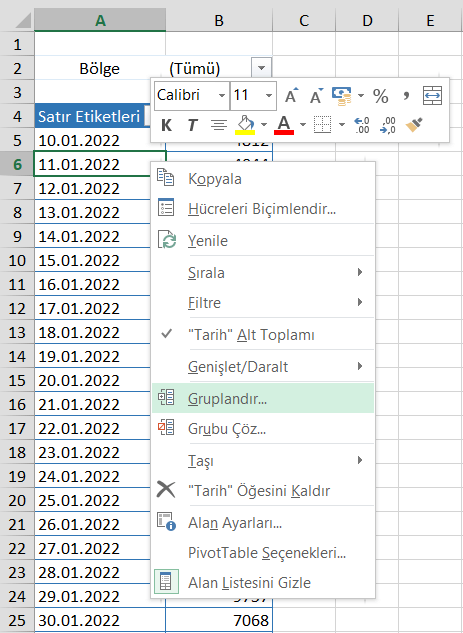This screenshot has width=463, height=633.
Task: Expand the Taşı submenu arrow
Action: (x=360, y=460)
